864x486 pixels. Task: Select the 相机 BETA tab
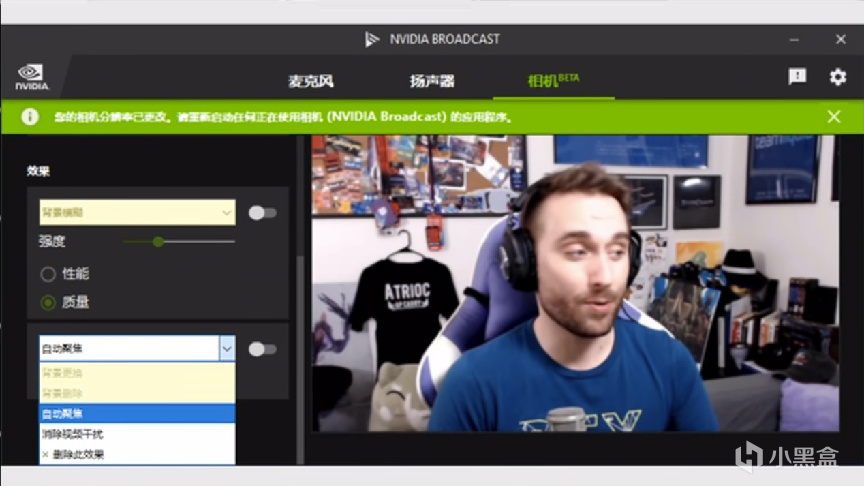pos(553,80)
